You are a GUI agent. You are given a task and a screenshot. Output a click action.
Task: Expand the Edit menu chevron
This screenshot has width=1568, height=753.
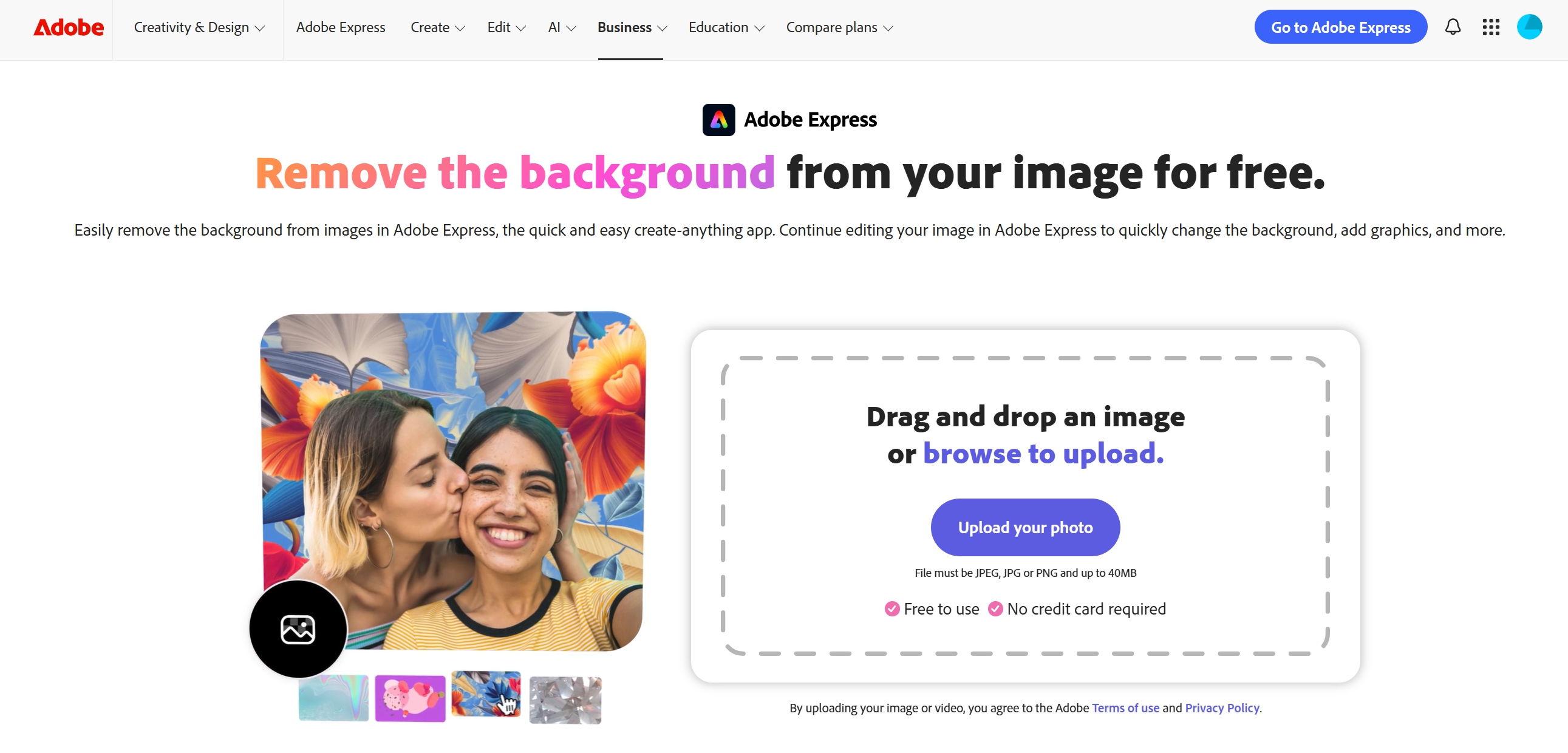pyautogui.click(x=521, y=28)
